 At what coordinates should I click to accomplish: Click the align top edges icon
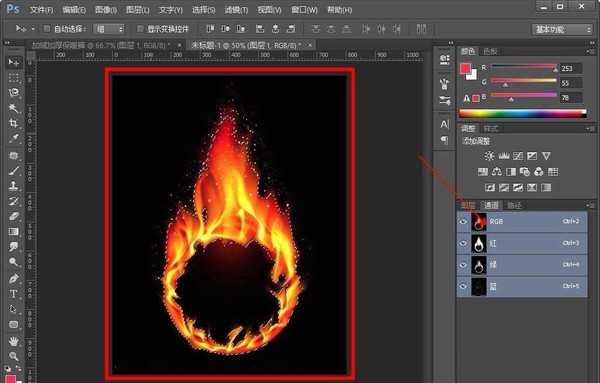click(210, 29)
